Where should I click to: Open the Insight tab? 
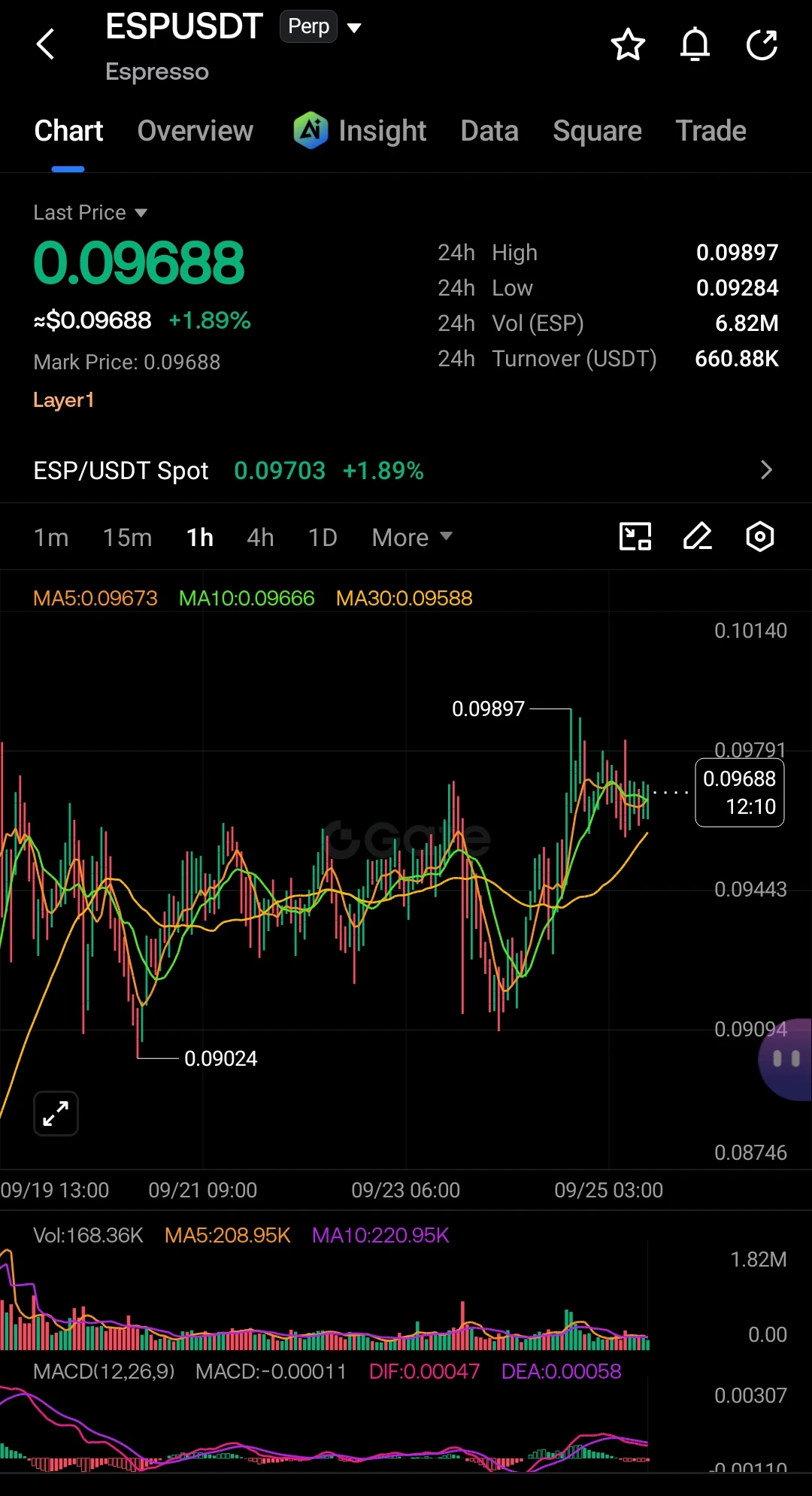point(382,131)
